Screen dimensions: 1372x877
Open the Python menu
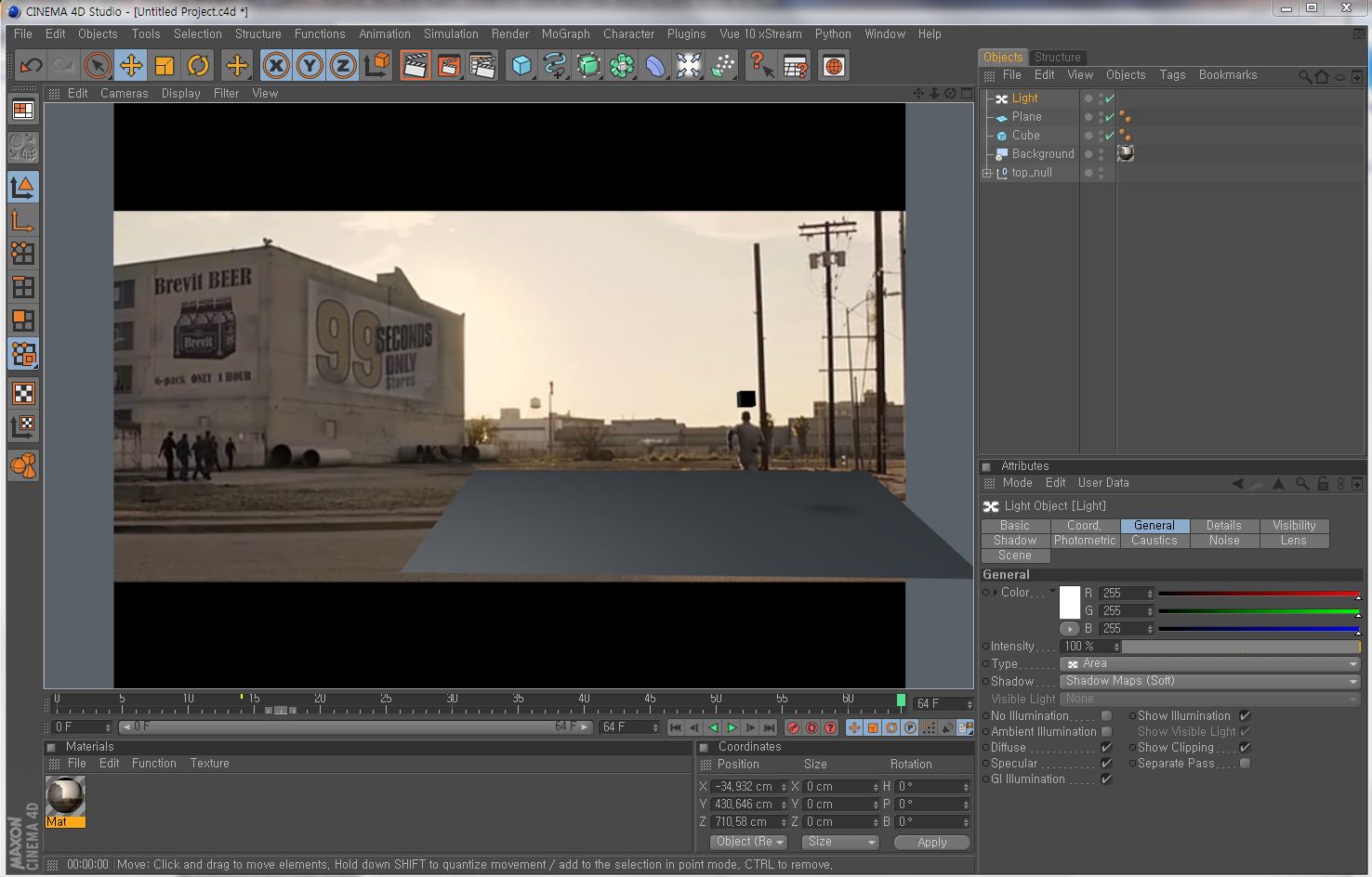[833, 34]
